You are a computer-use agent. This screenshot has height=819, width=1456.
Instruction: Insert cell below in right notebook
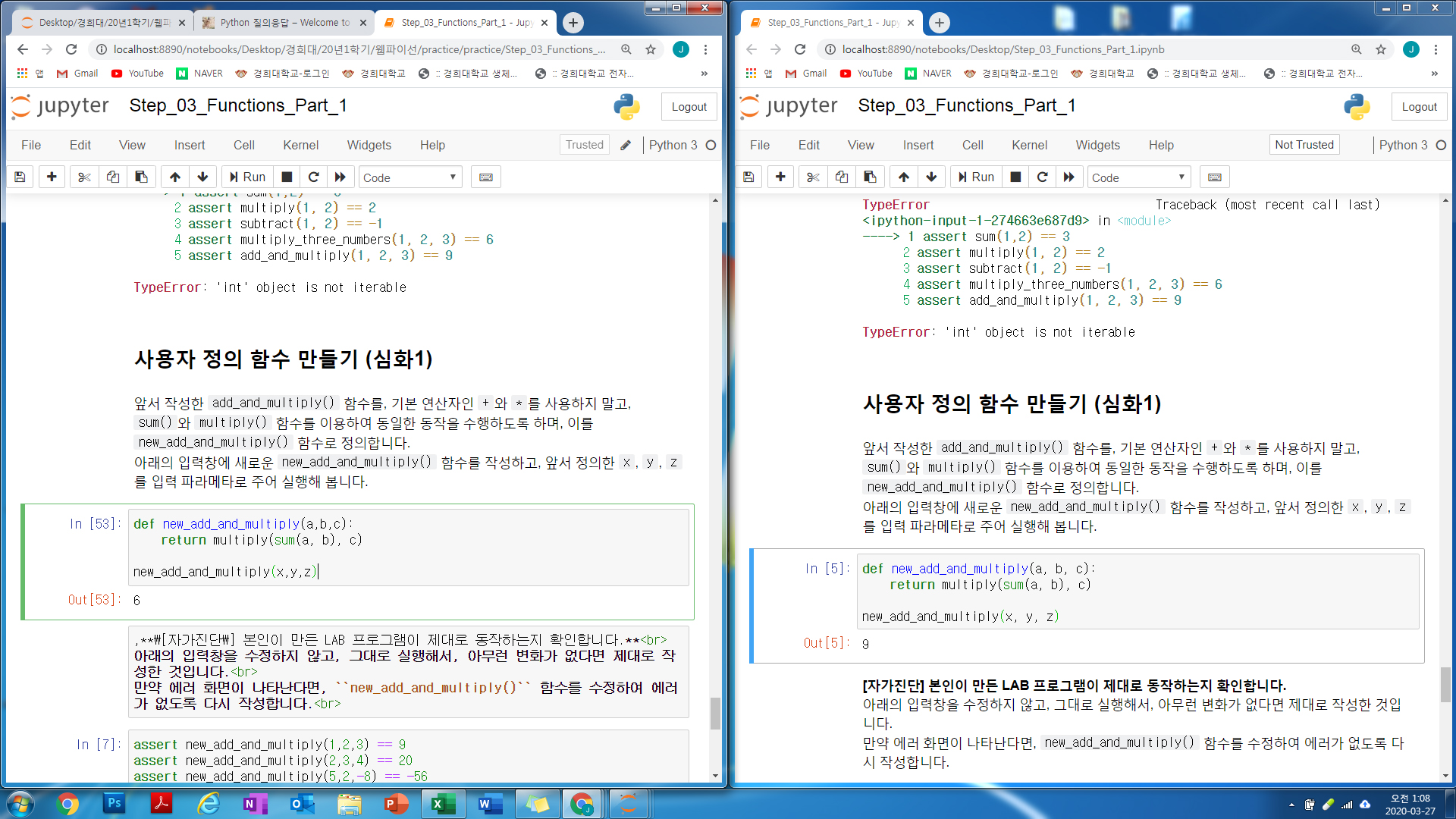click(780, 177)
